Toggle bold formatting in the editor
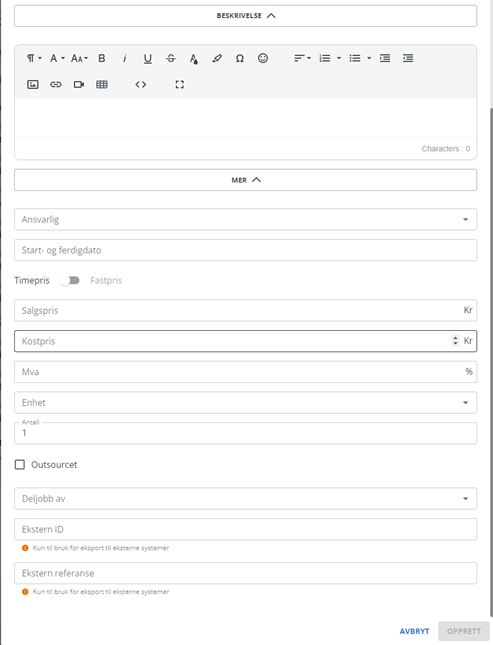 pyautogui.click(x=102, y=58)
